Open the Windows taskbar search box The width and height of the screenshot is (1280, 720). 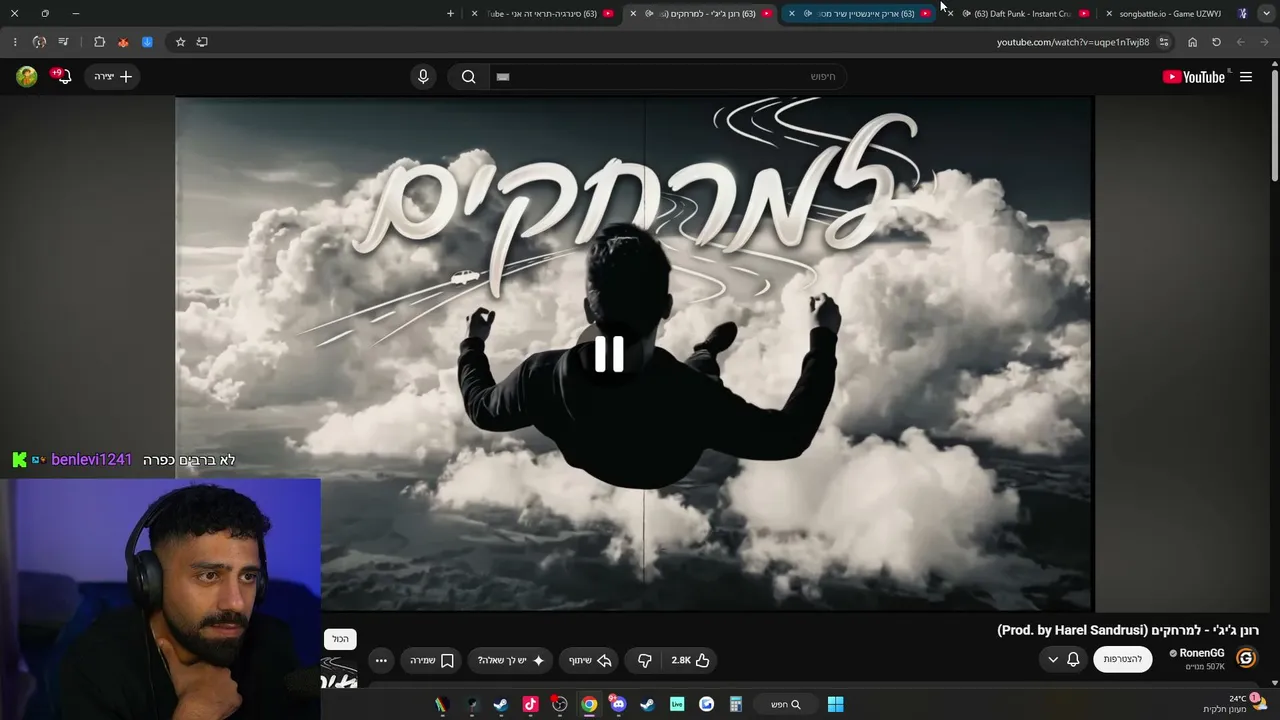click(786, 704)
